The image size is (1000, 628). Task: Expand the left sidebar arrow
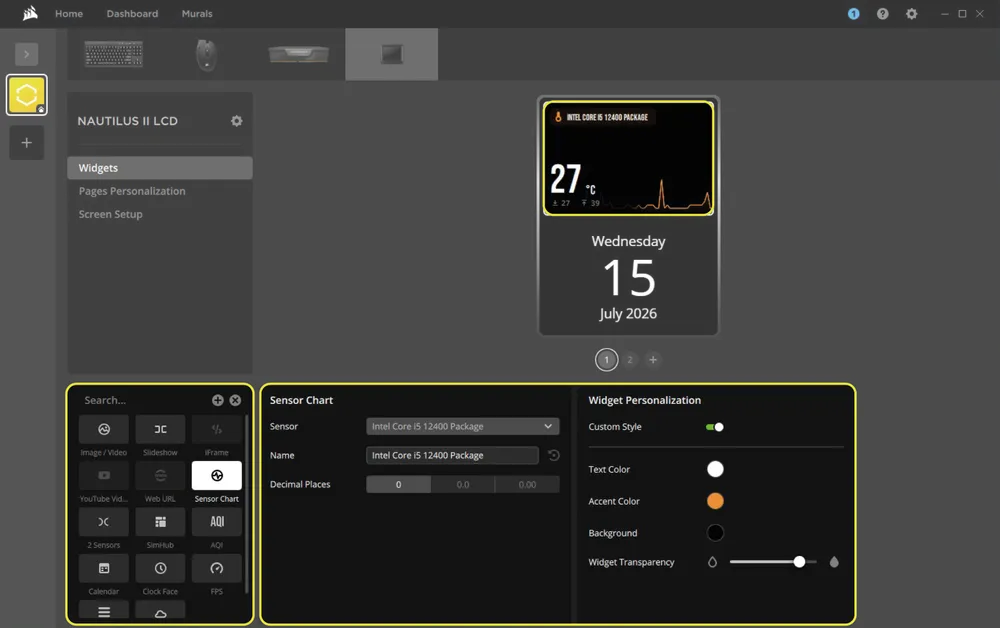pos(26,54)
